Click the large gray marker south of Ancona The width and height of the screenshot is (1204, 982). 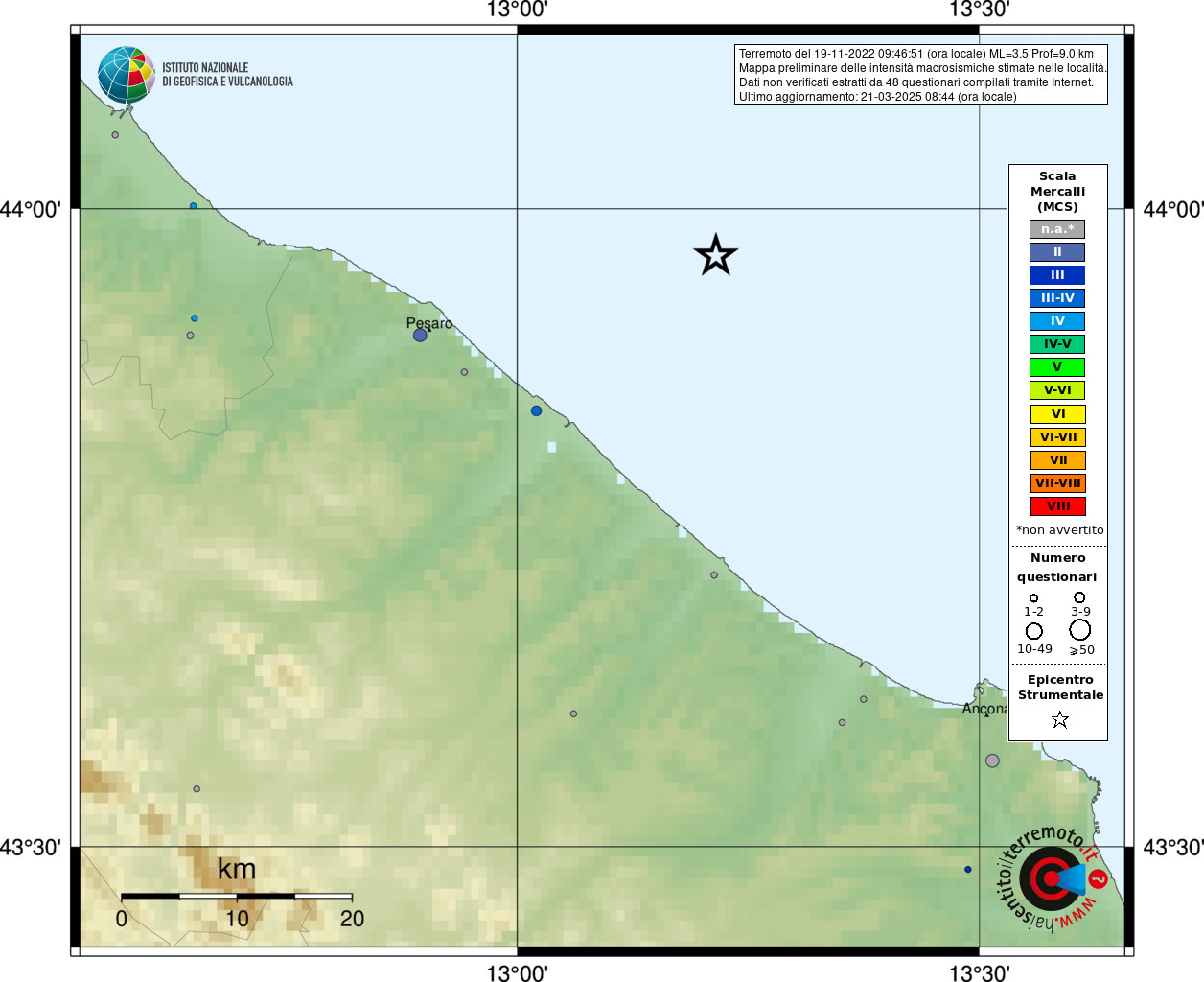pyautogui.click(x=992, y=760)
